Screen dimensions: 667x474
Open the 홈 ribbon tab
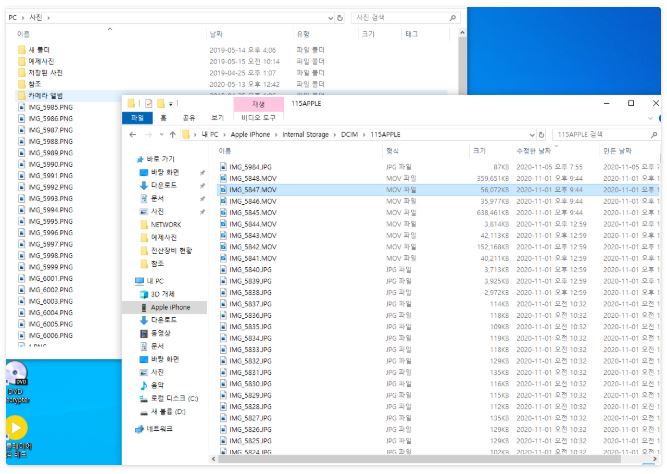[x=163, y=118]
